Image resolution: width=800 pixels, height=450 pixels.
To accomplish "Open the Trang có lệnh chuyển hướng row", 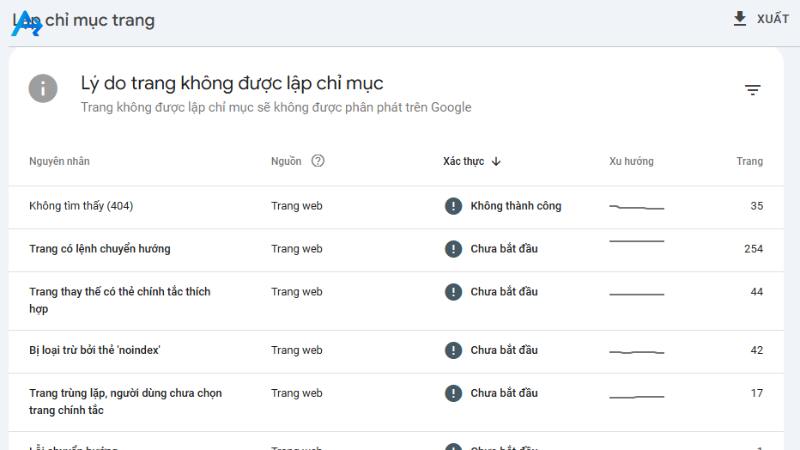I will pos(396,250).
